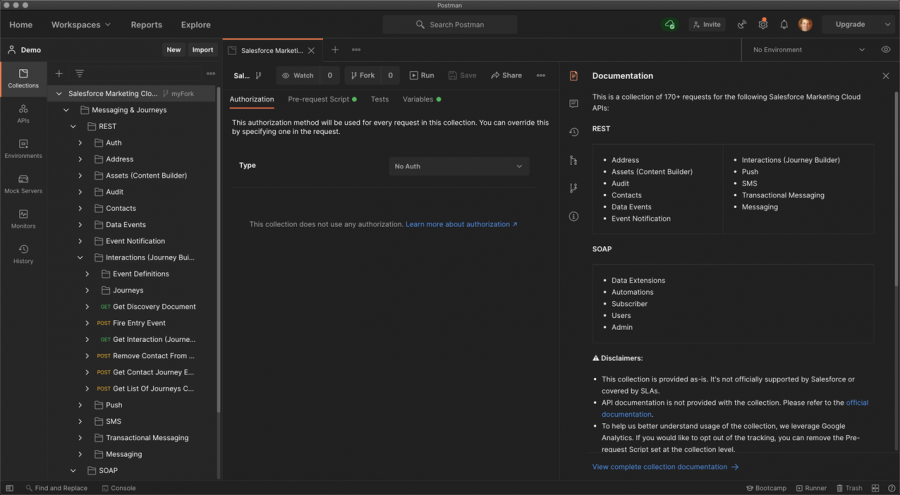
Task: Expand the Auth folder
Action: pyautogui.click(x=80, y=143)
